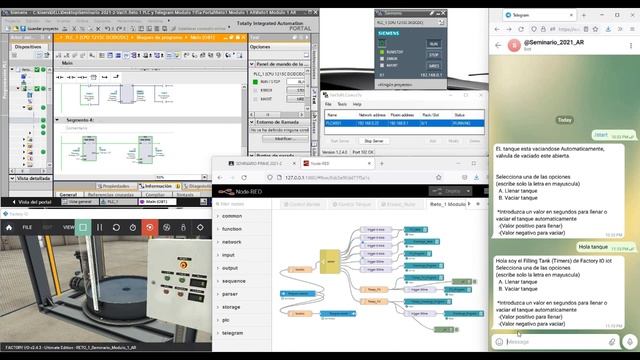Insert a coil instruction in TIA Portal

coord(82,77)
